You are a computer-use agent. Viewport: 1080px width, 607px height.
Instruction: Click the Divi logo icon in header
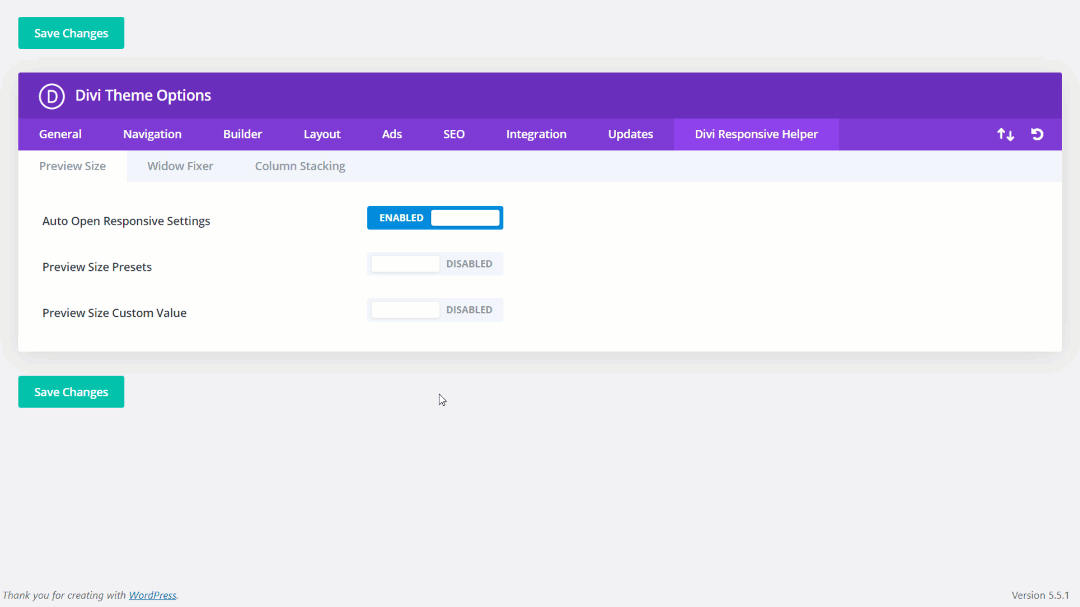(52, 96)
